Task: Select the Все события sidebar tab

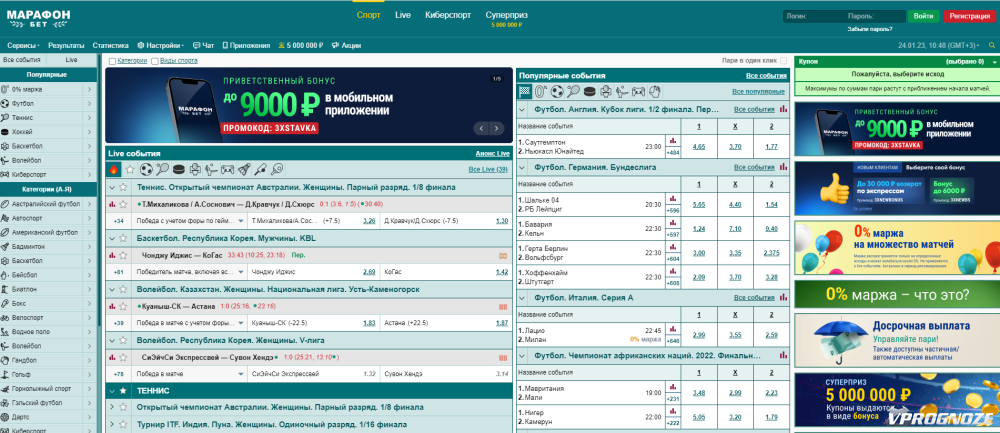Action: coord(22,59)
